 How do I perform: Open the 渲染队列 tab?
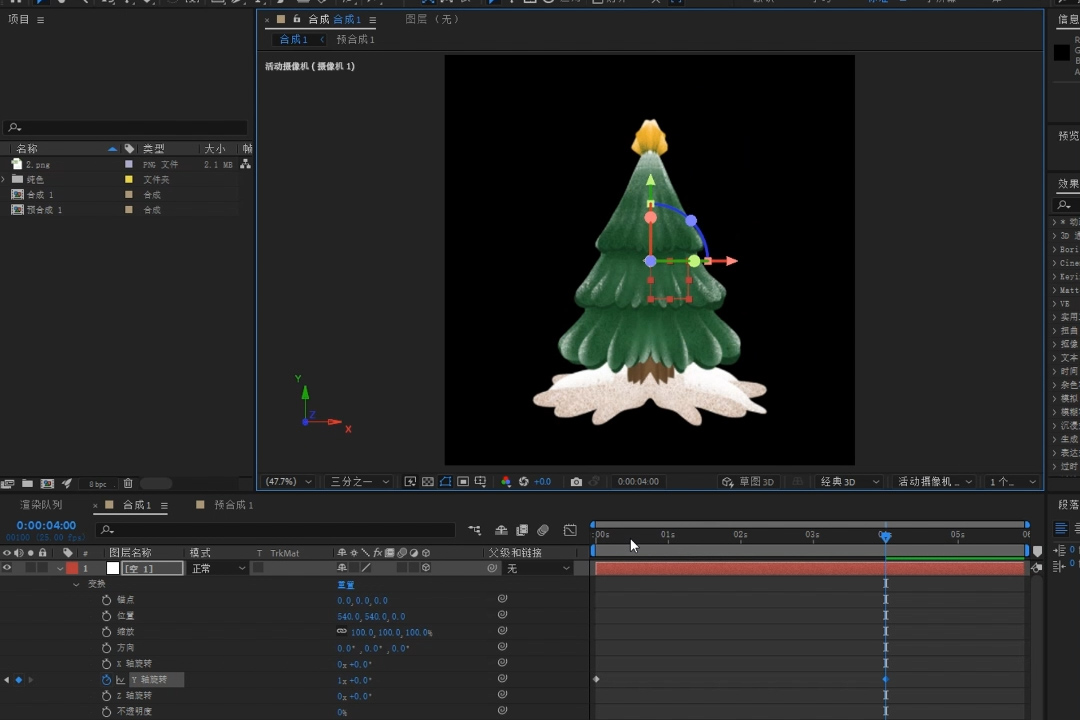click(41, 506)
